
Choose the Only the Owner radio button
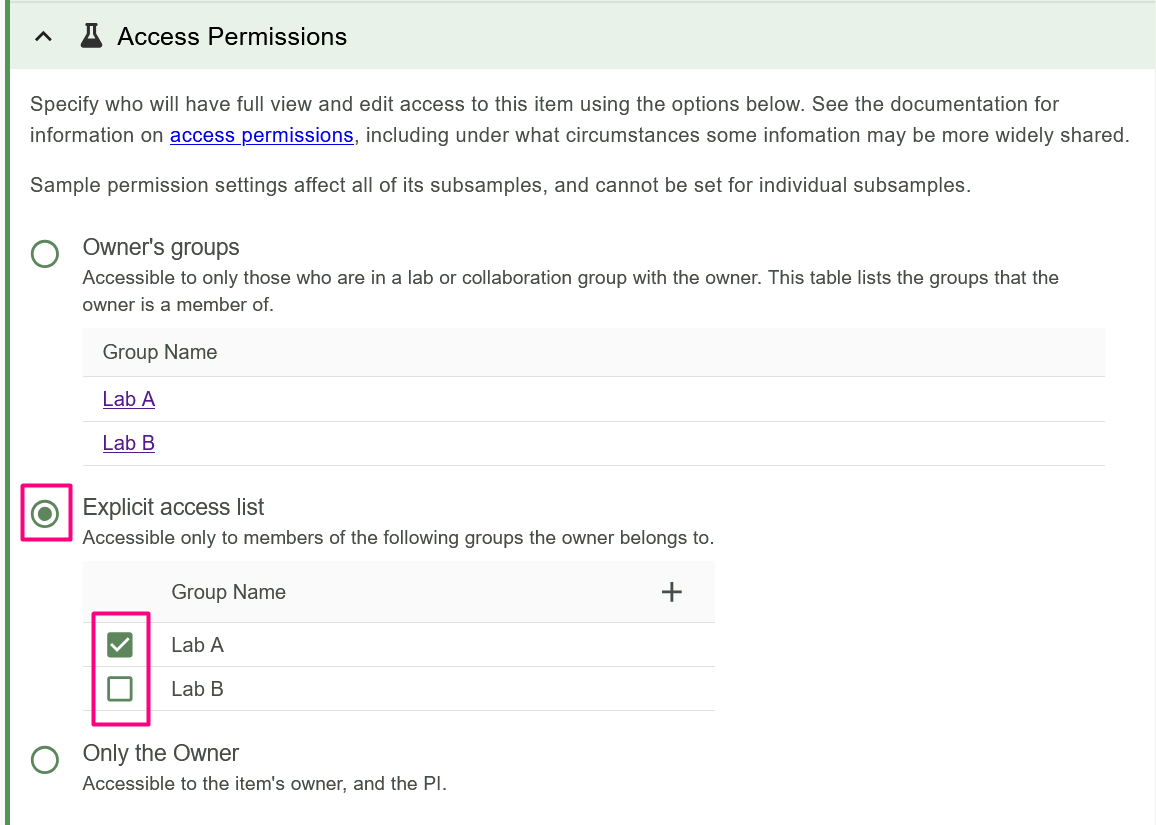(45, 760)
